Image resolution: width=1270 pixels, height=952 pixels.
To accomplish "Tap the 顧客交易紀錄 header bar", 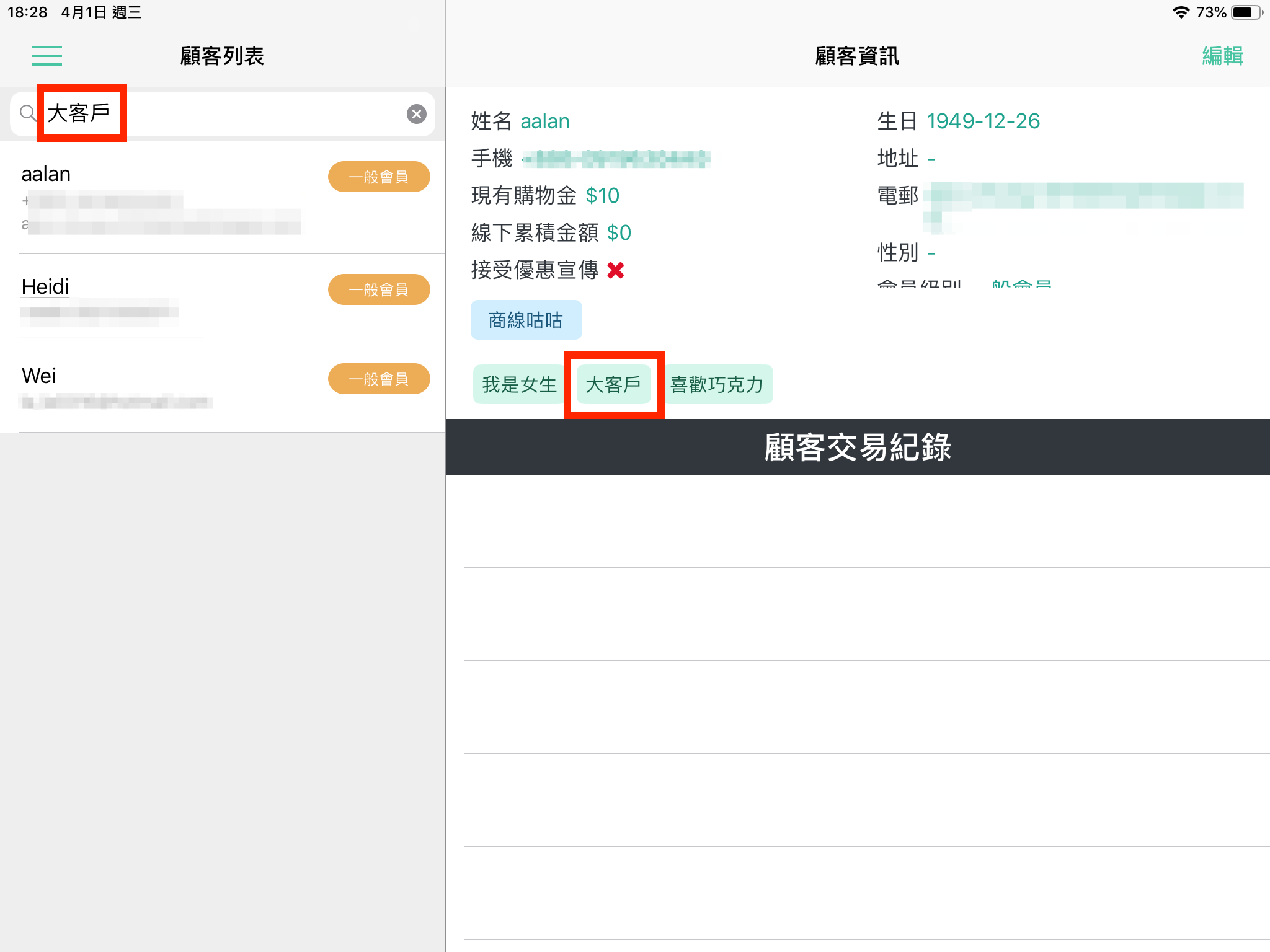I will [x=858, y=447].
